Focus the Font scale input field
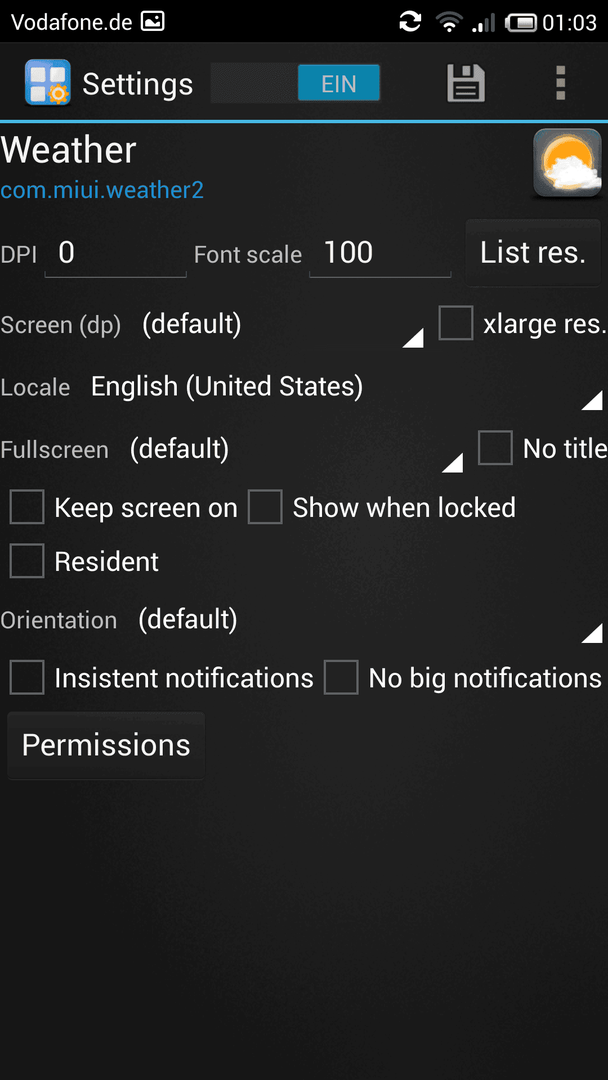The height and width of the screenshot is (1080, 608). (380, 254)
